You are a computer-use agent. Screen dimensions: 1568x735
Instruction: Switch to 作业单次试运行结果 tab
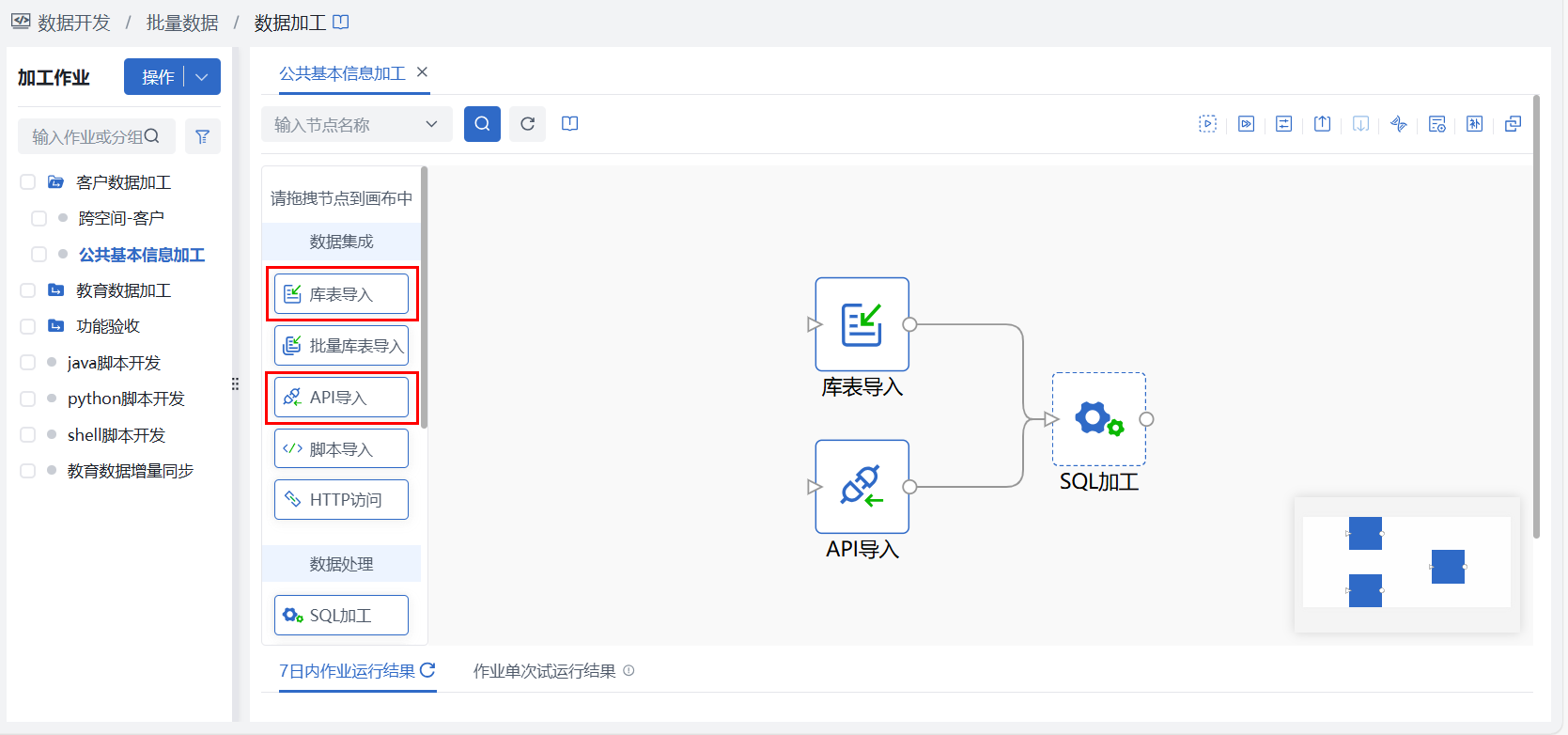pos(545,671)
